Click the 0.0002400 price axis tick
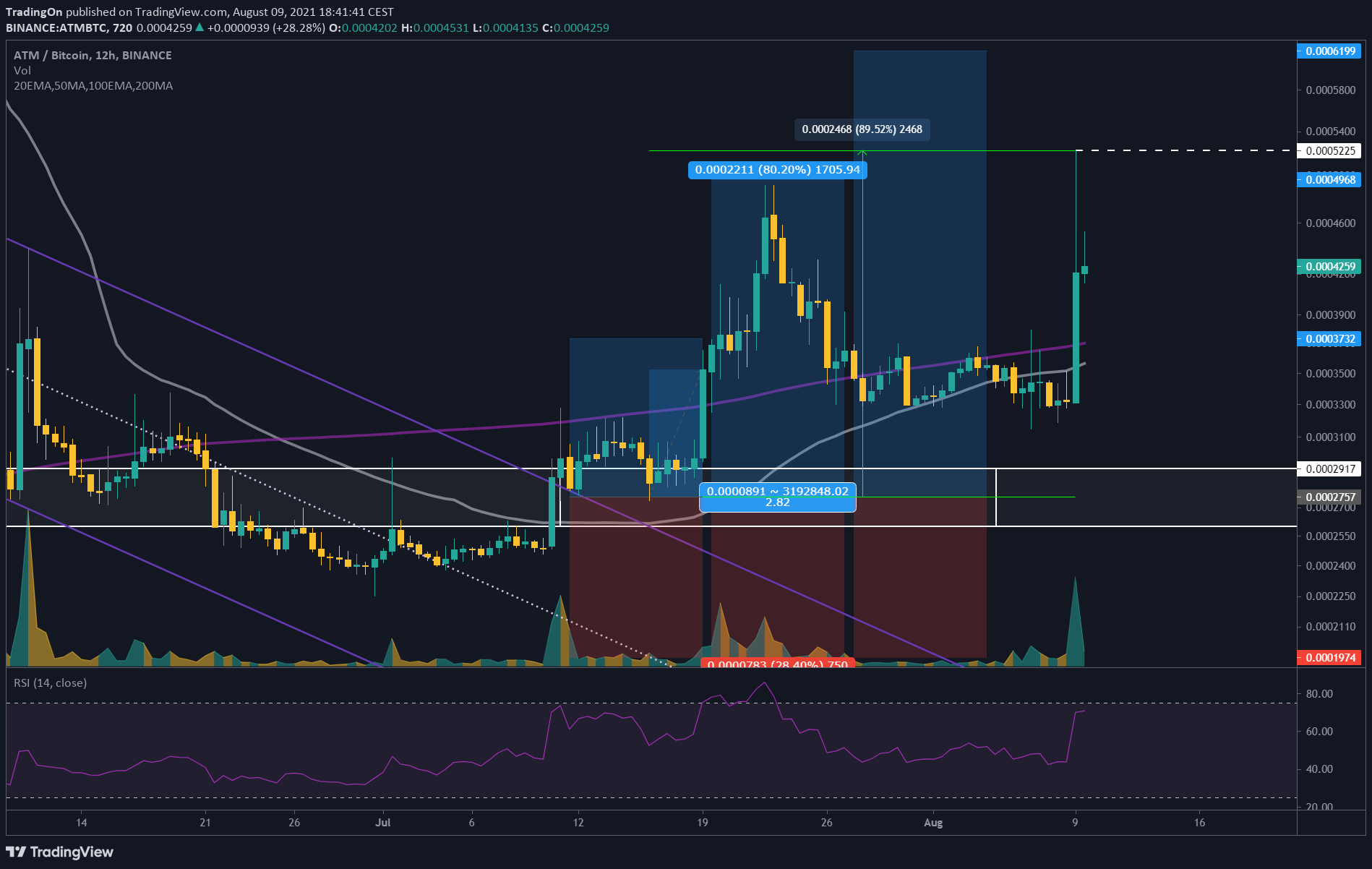The width and height of the screenshot is (1372, 869). 1330,566
